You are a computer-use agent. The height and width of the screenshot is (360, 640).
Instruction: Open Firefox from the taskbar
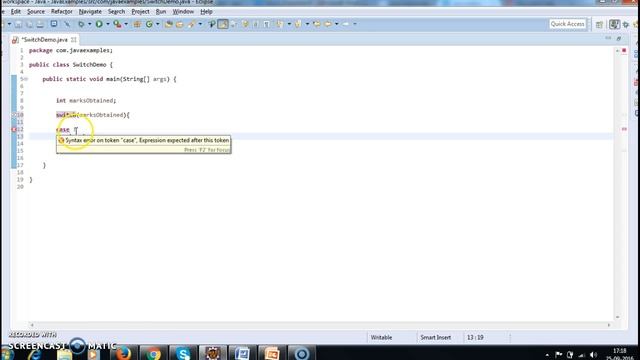tap(123, 353)
